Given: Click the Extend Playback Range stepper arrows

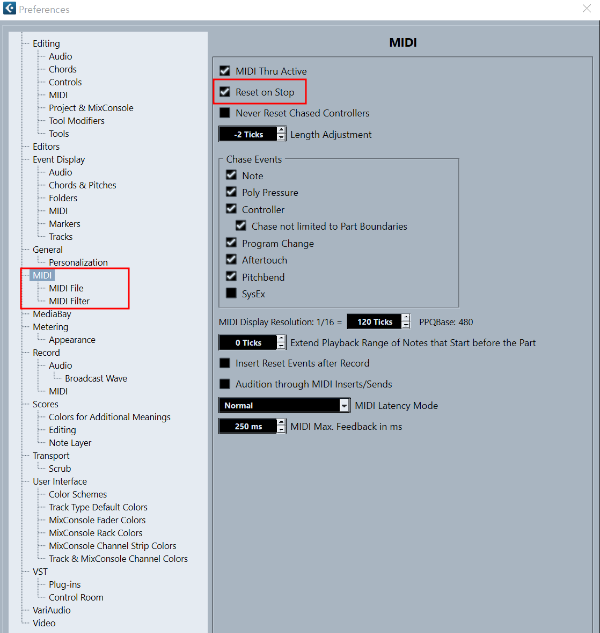Looking at the screenshot, I should [x=281, y=343].
